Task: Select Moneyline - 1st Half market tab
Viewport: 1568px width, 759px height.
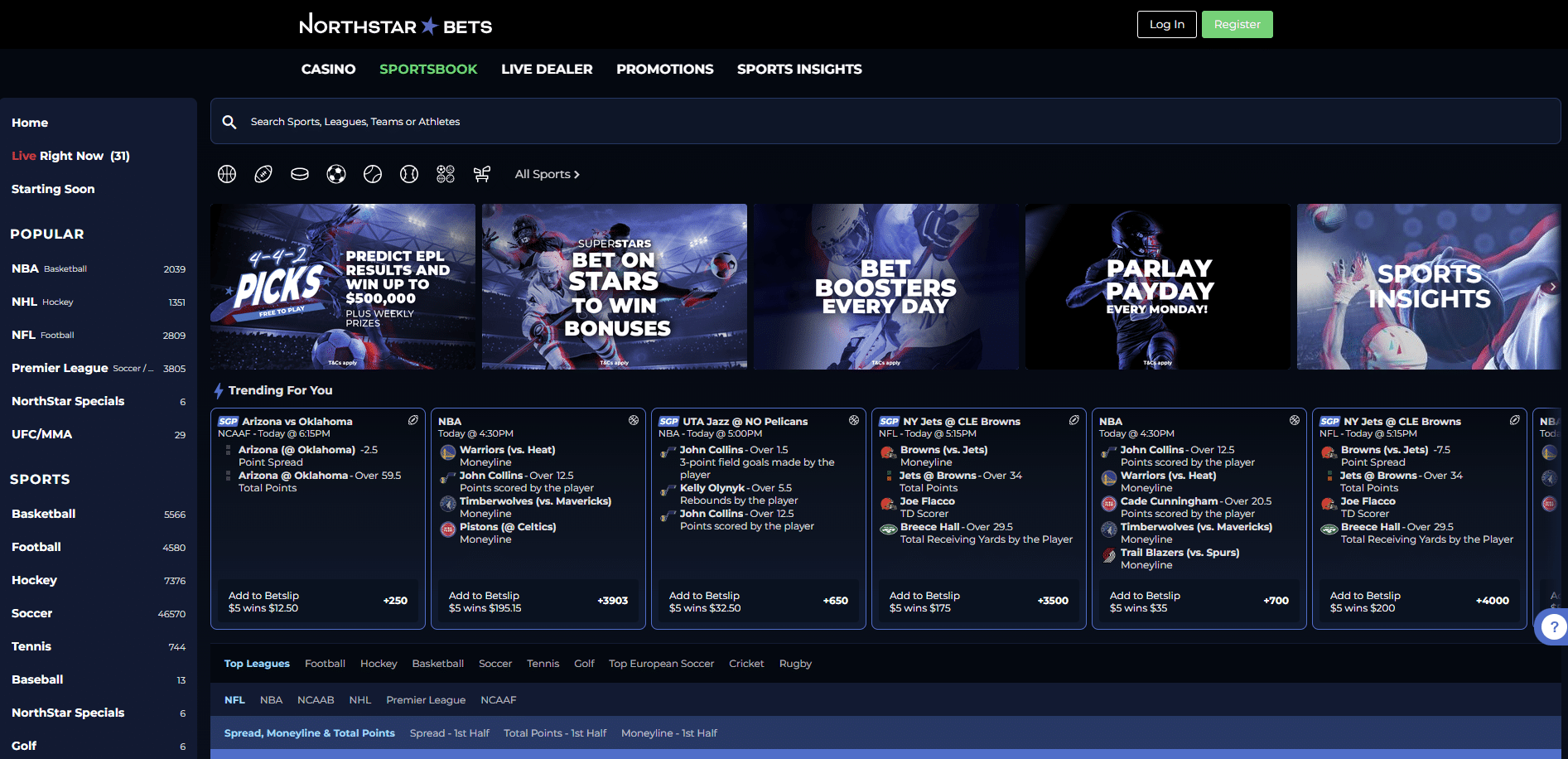Action: (669, 733)
